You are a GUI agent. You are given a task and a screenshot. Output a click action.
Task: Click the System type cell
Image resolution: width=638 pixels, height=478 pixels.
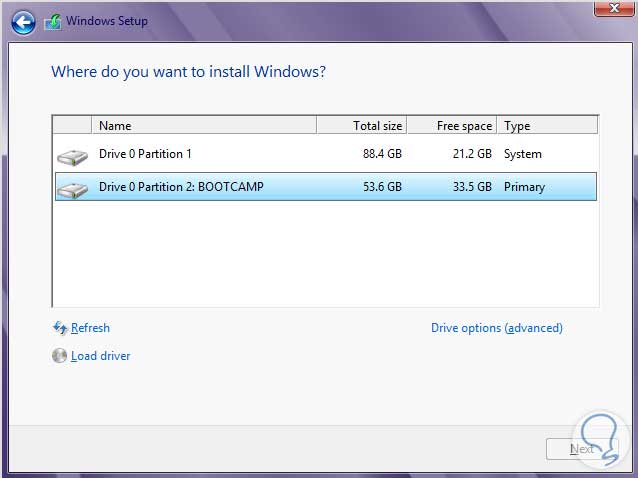coord(523,154)
